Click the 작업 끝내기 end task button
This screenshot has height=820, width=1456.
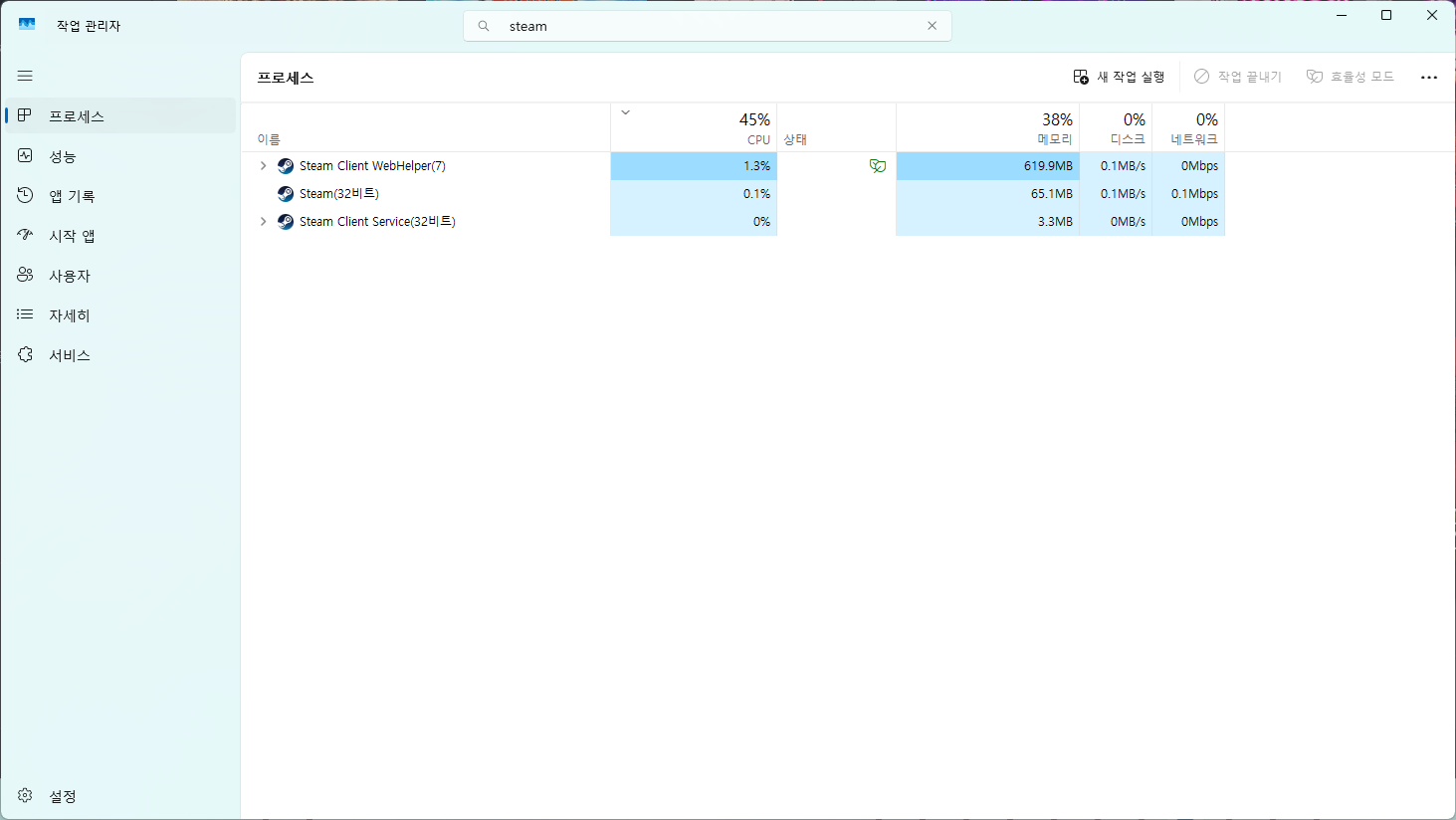pyautogui.click(x=1238, y=77)
